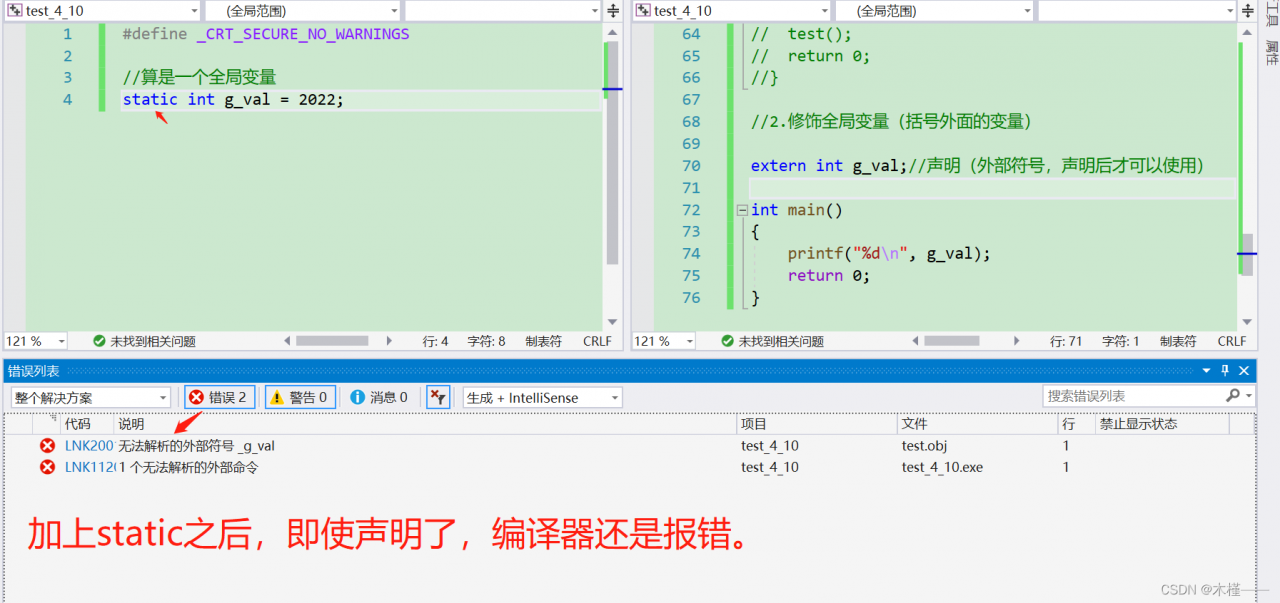The width and height of the screenshot is (1280, 603).
Task: Open the right pane's test_4_10 project dropdown
Action: pos(731,11)
